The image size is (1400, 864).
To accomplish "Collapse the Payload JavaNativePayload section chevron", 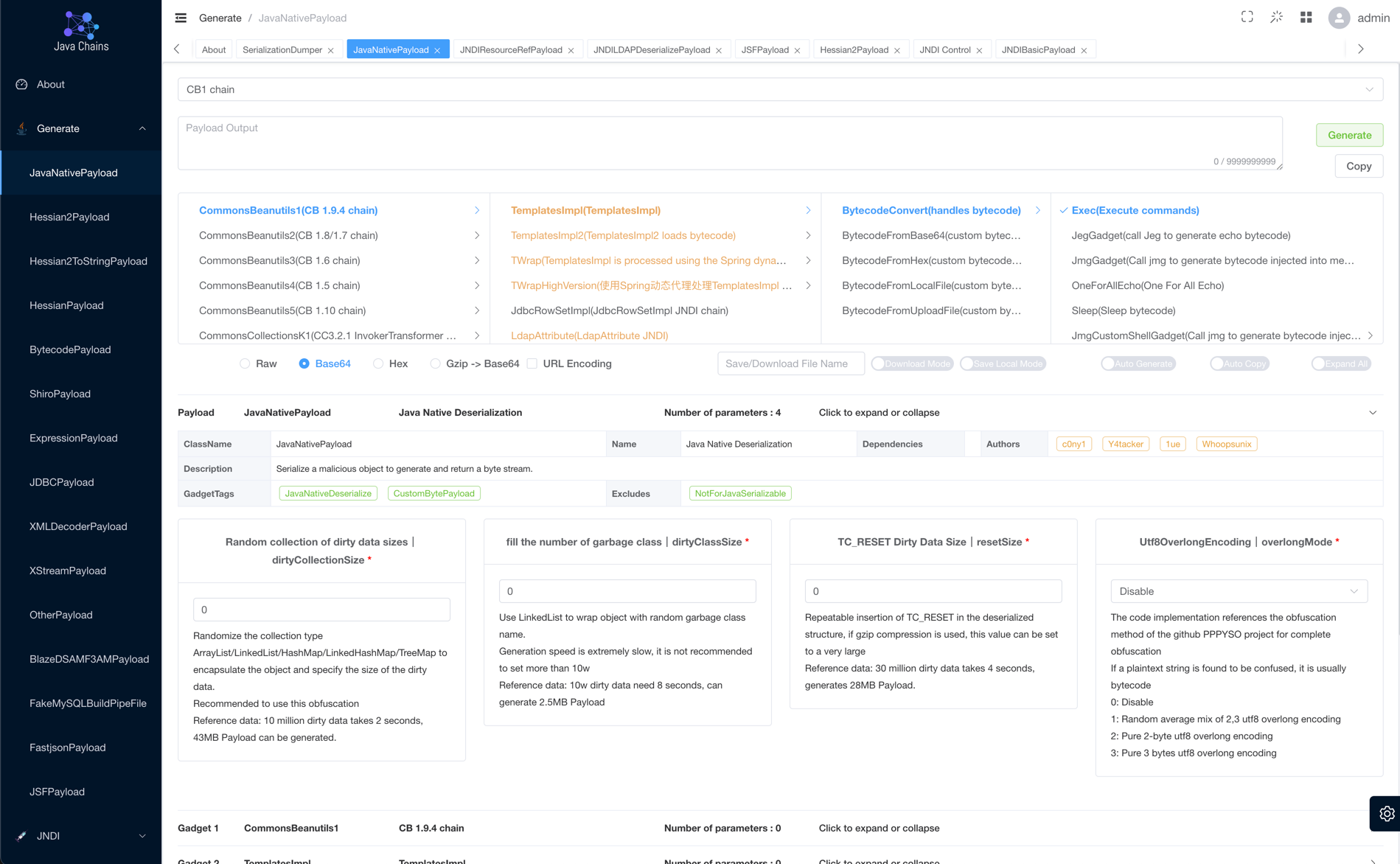I will tap(1372, 412).
